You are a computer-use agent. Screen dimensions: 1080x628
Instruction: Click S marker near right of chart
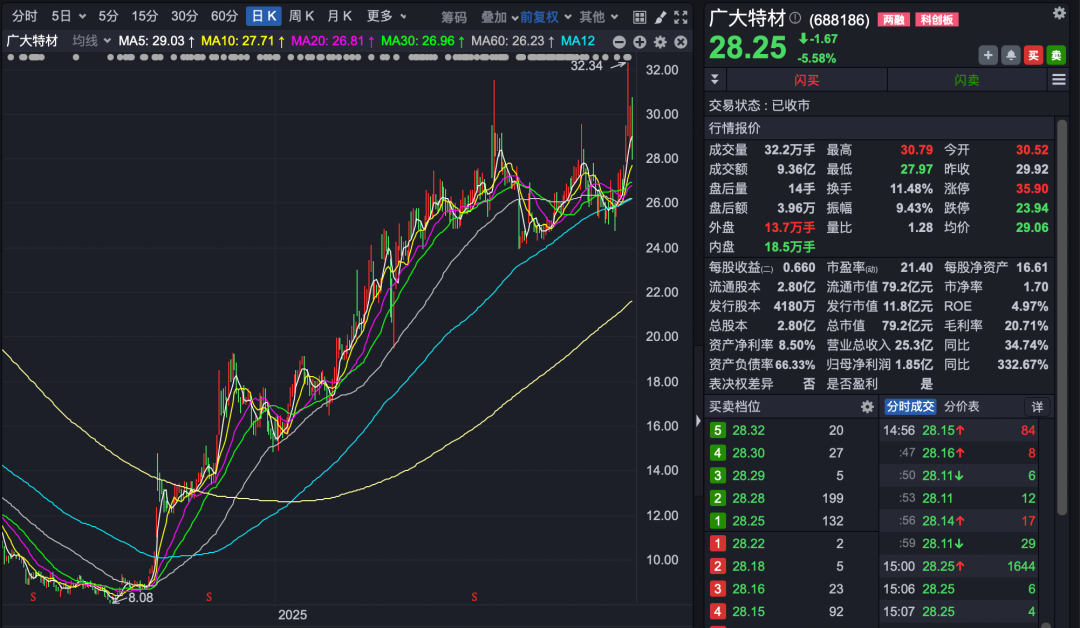tap(474, 597)
